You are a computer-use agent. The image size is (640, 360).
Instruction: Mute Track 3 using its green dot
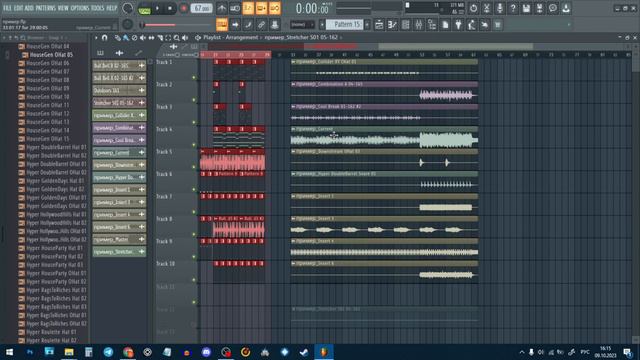pyautogui.click(x=194, y=122)
